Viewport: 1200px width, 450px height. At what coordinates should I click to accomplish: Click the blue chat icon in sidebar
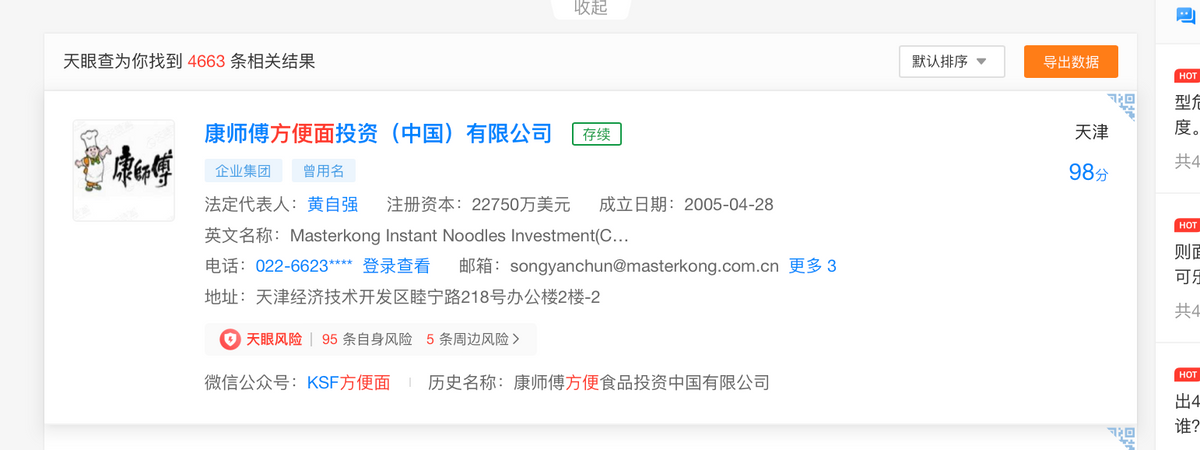click(1185, 17)
